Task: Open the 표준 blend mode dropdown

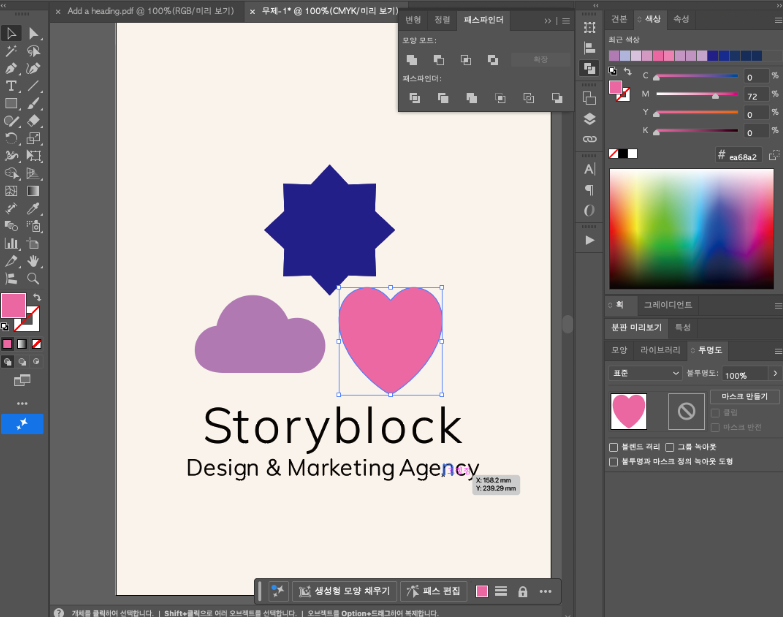Action: tap(645, 373)
